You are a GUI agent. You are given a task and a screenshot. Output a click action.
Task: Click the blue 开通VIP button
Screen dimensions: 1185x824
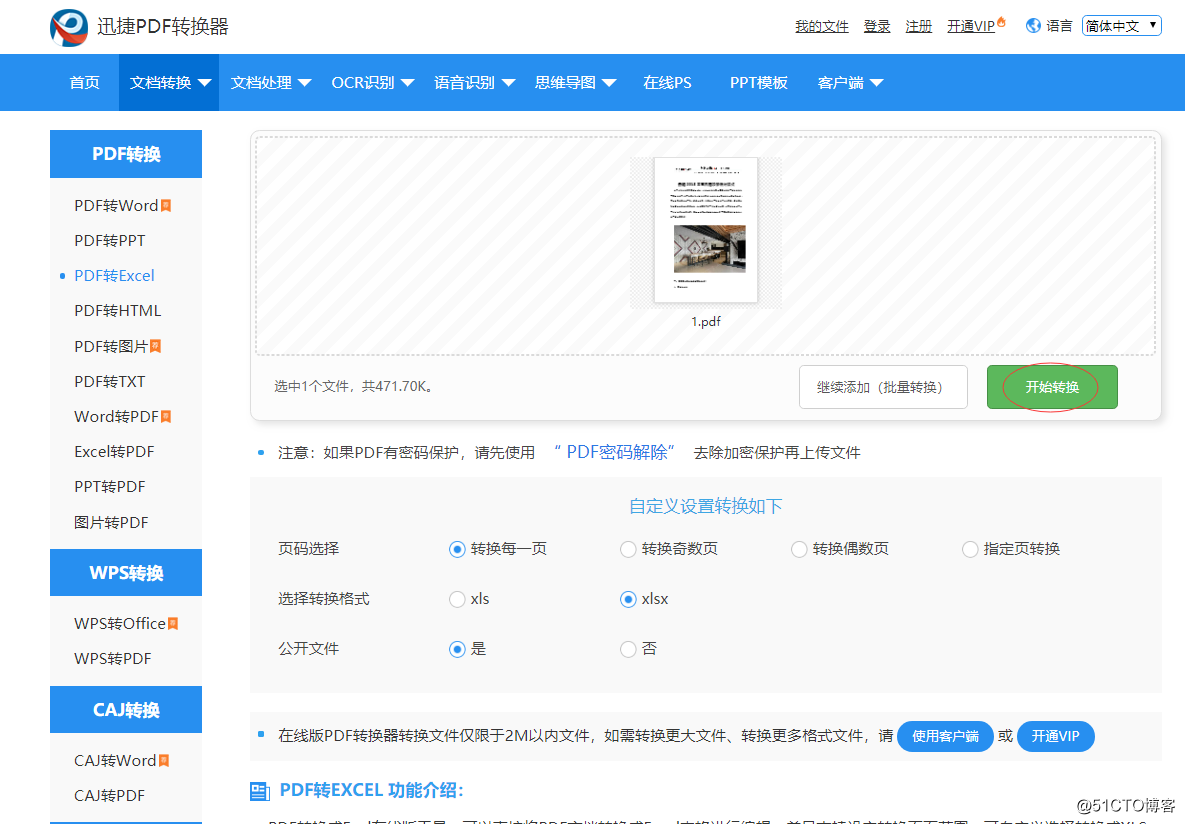tap(1055, 736)
